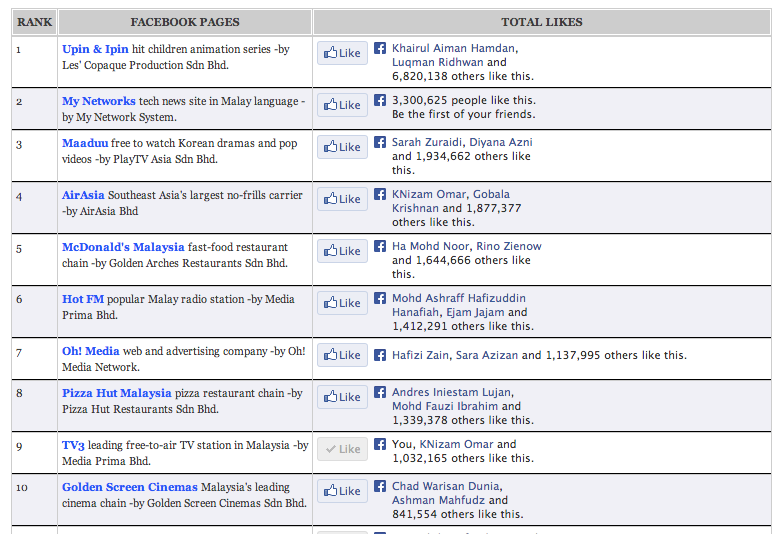
Task: Open Ha Mohd Noor's profile
Action: pyautogui.click(x=430, y=246)
